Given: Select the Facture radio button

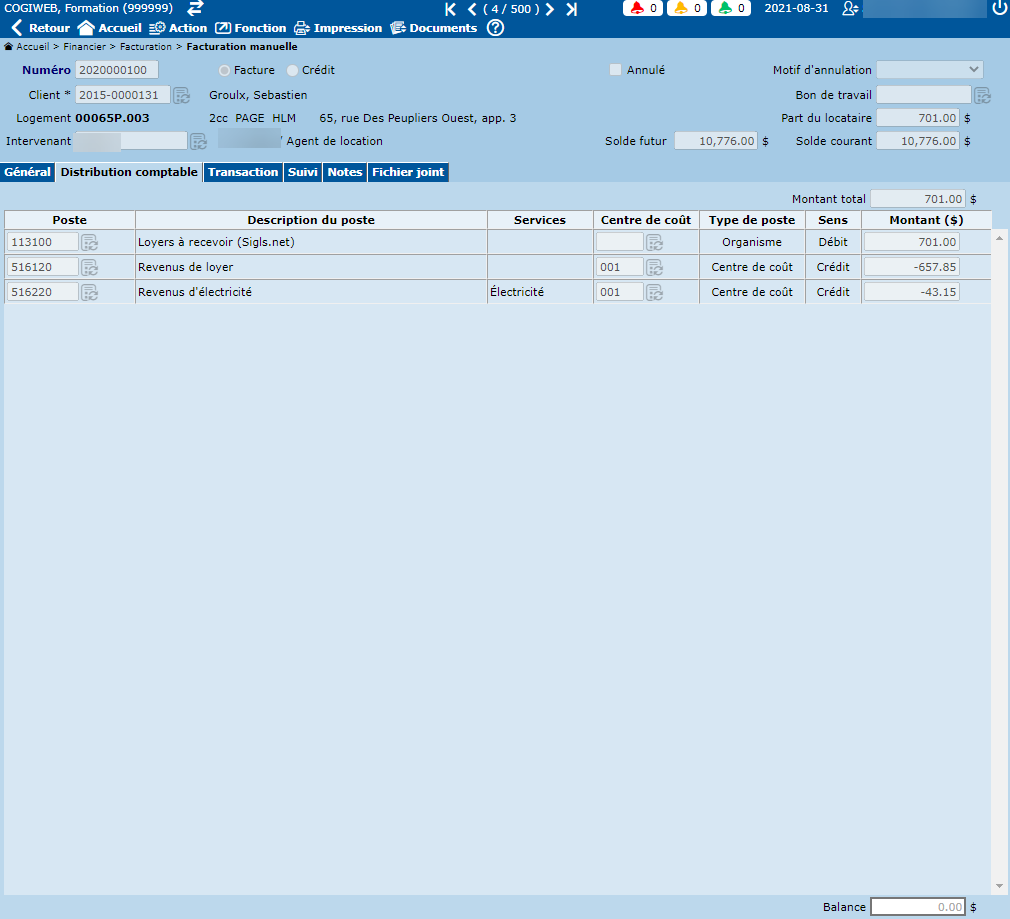Looking at the screenshot, I should coord(225,71).
